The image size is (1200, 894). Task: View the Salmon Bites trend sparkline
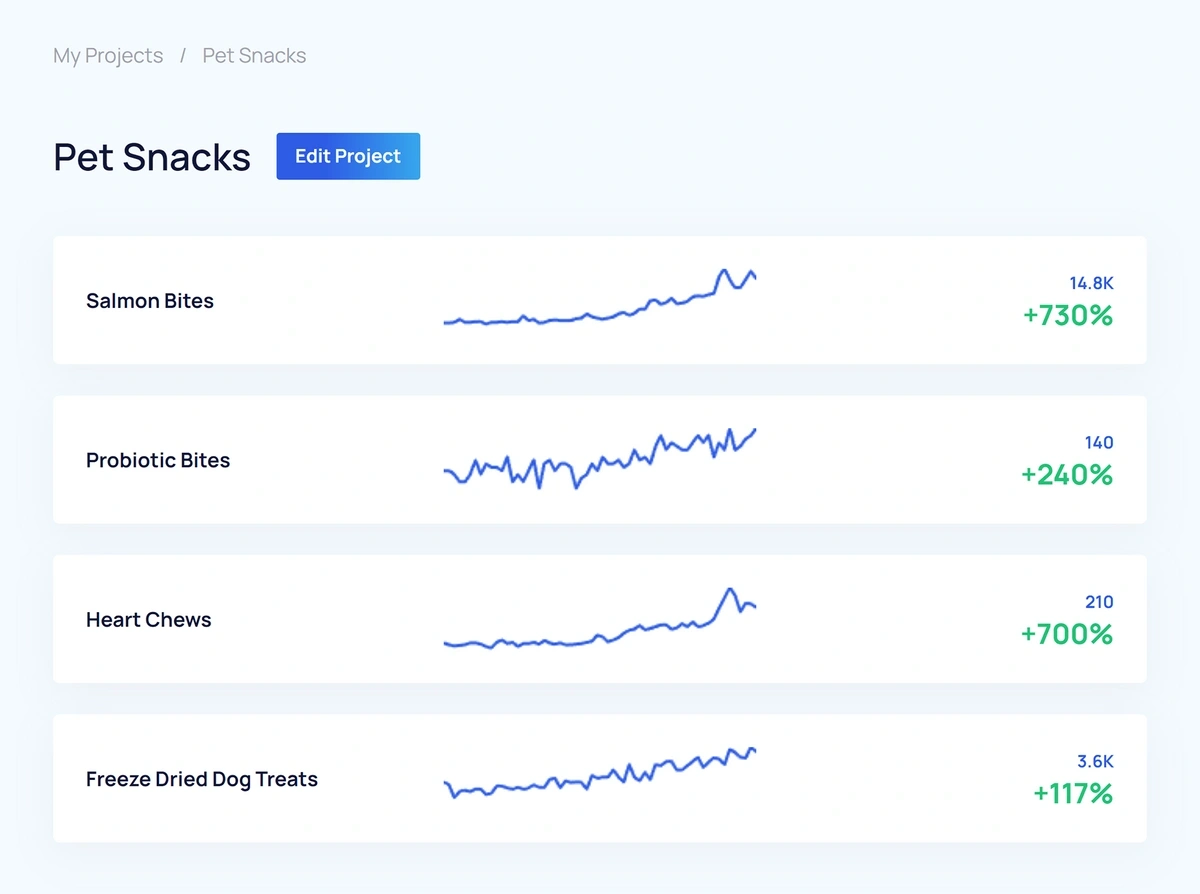pos(600,297)
